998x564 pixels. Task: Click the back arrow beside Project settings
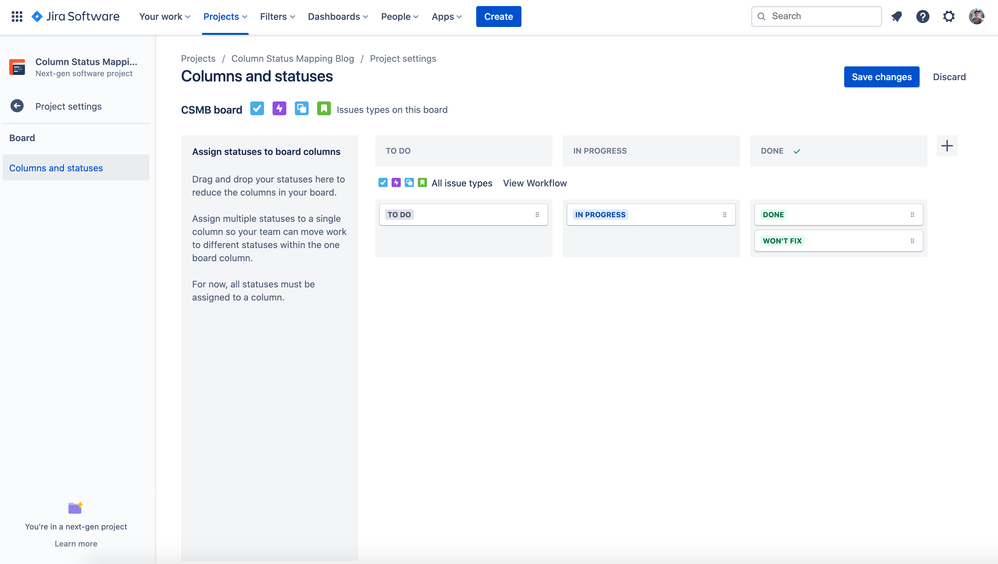coord(17,106)
